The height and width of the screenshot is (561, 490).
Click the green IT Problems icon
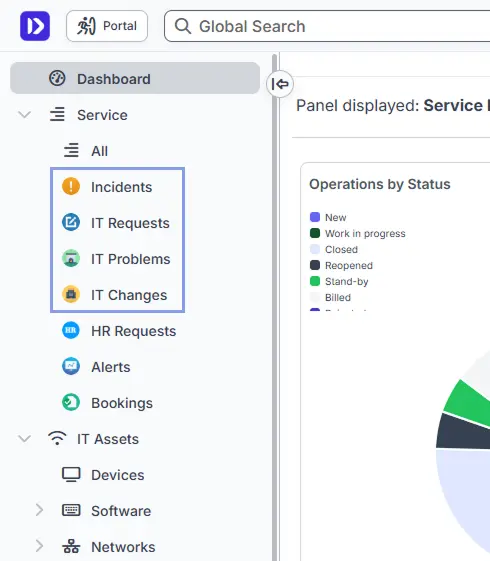(71, 258)
